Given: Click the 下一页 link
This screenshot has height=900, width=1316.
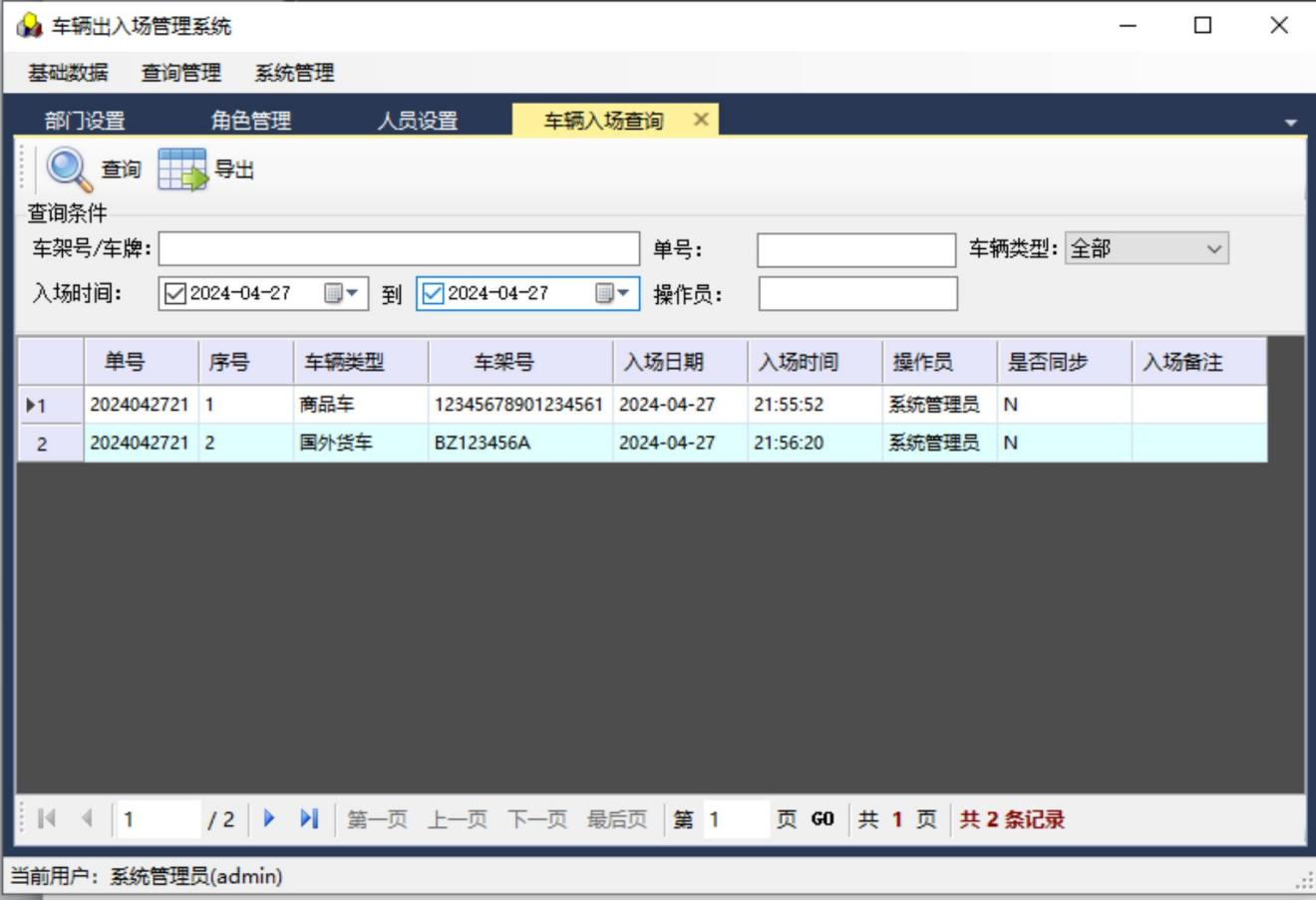Looking at the screenshot, I should 536,819.
